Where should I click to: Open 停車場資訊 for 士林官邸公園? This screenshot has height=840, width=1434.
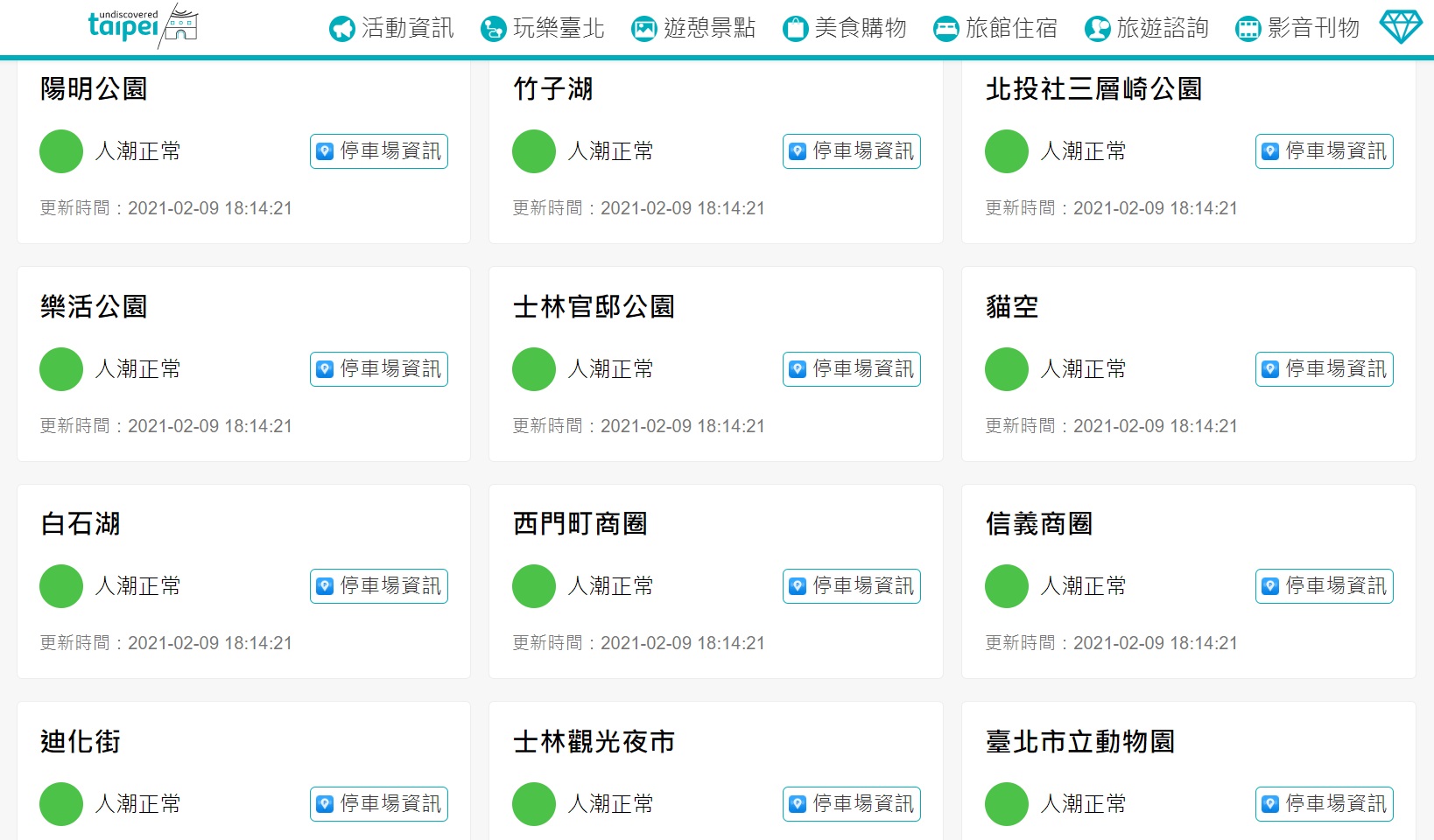852,369
